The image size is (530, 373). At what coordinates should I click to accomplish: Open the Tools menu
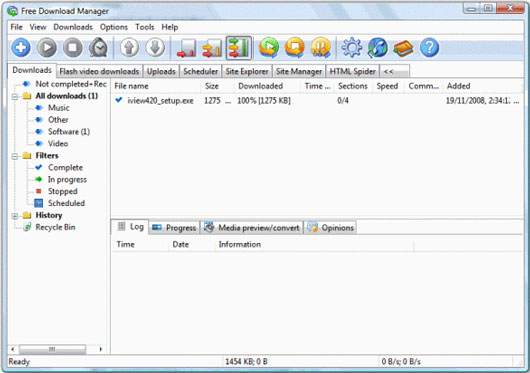(x=145, y=27)
